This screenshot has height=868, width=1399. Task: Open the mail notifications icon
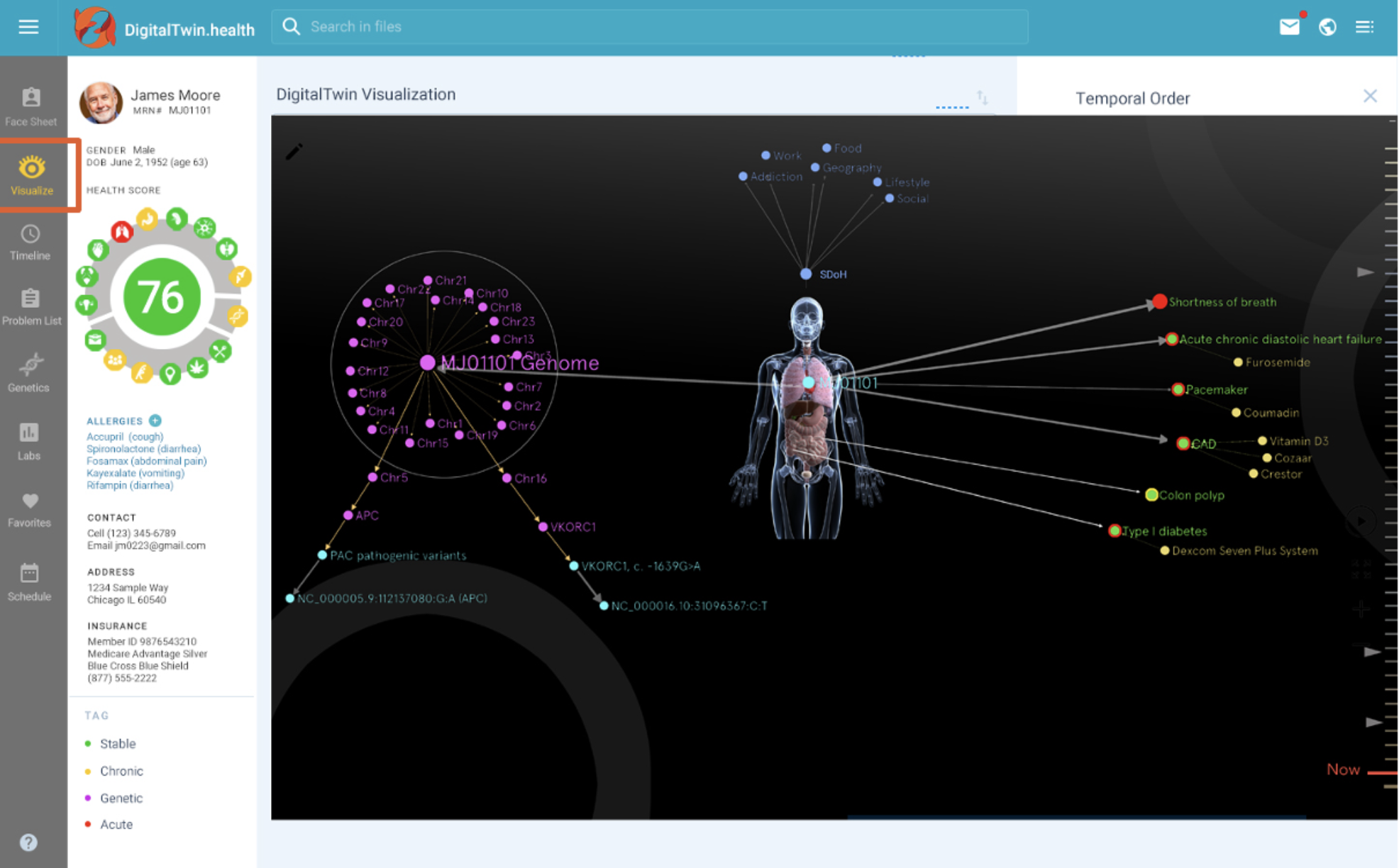click(1289, 27)
